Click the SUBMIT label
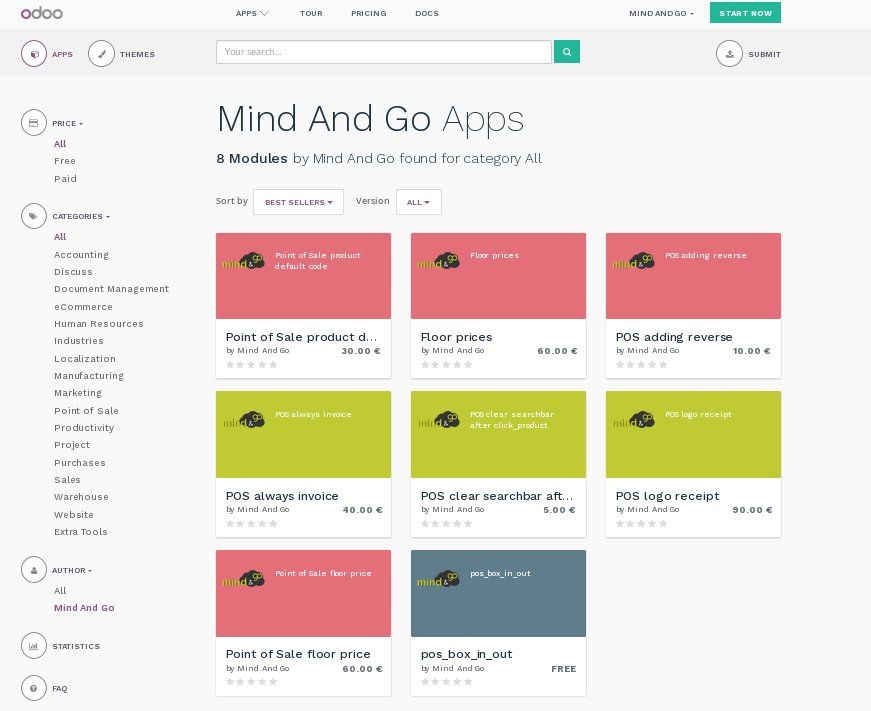The image size is (871, 711). [x=764, y=54]
